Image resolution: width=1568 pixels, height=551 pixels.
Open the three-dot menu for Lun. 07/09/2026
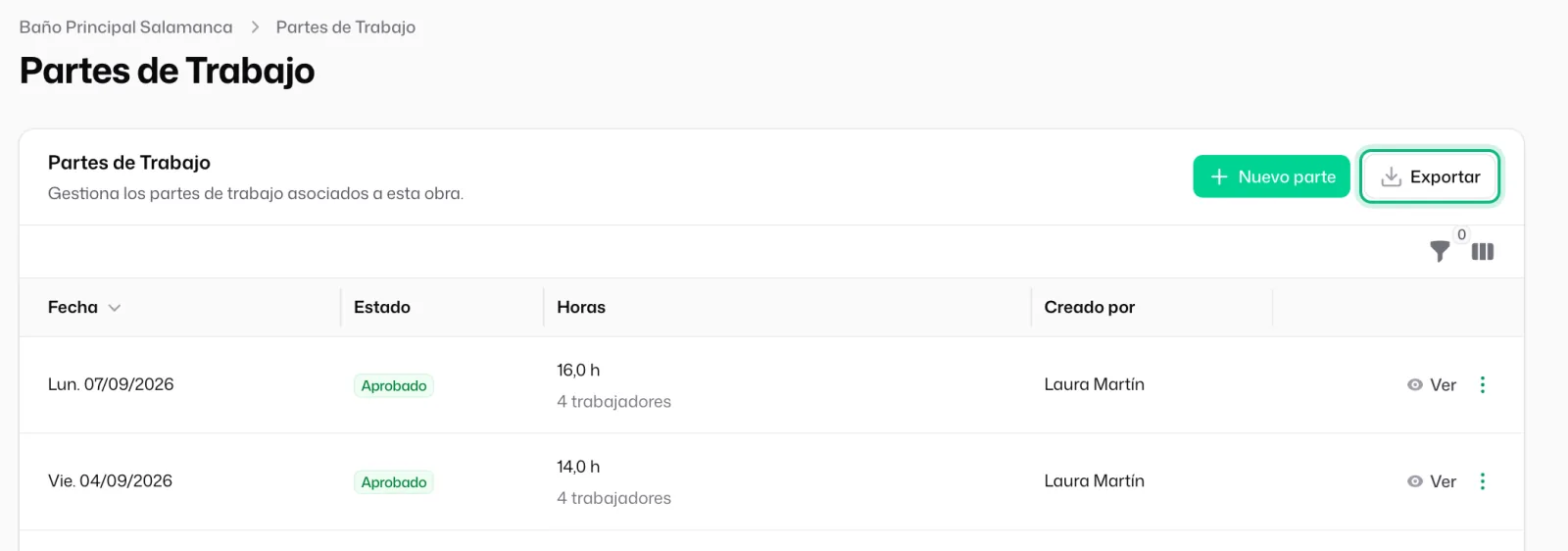(x=1482, y=384)
